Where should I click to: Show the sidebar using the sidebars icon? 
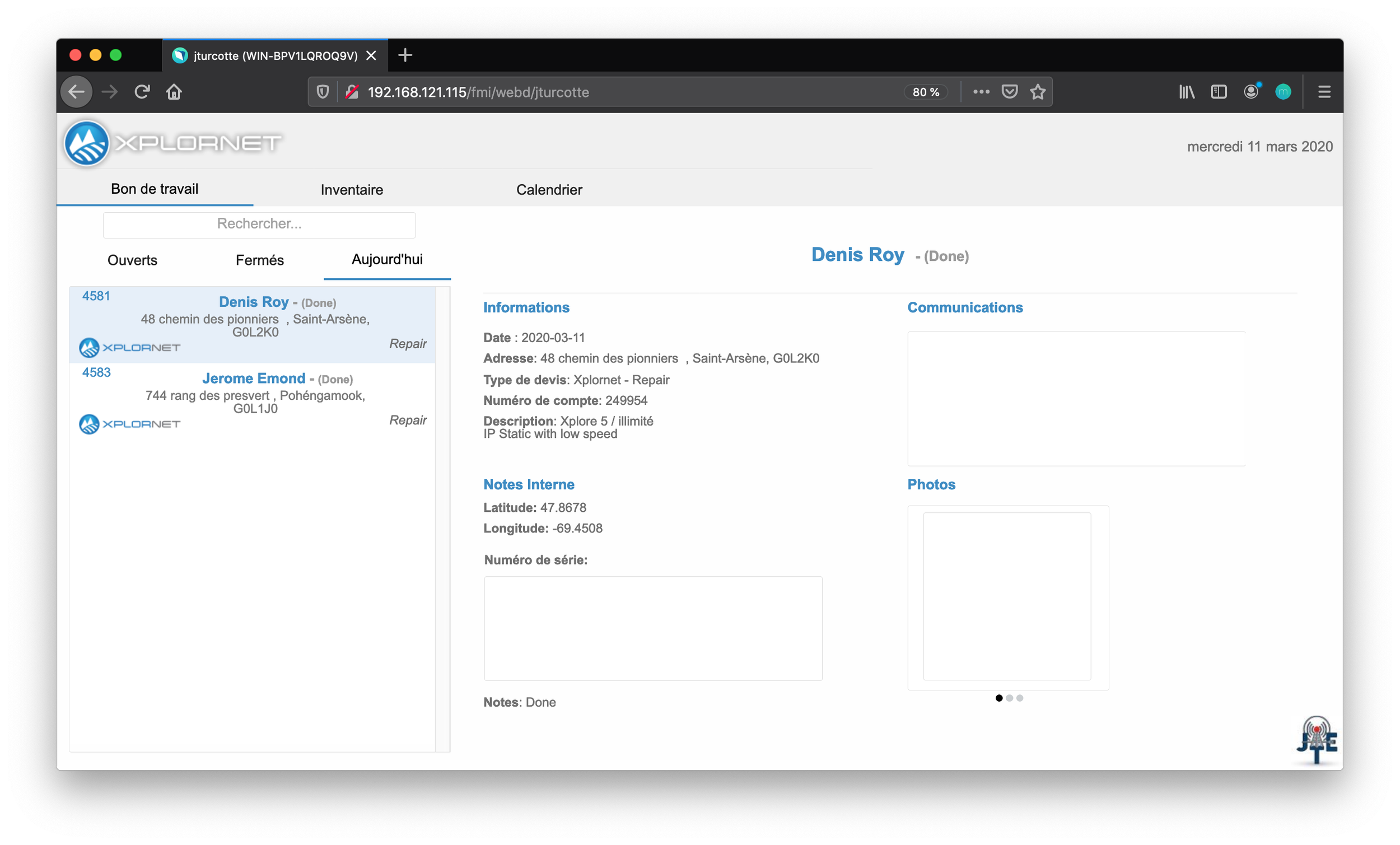(1218, 91)
